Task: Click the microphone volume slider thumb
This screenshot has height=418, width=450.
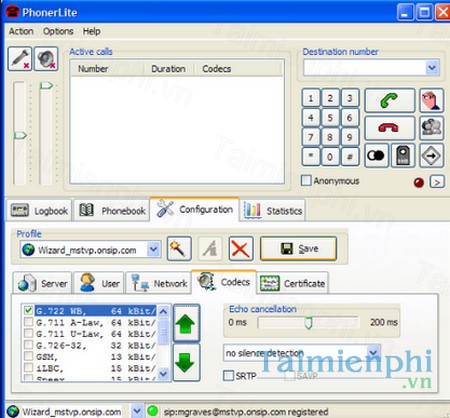Action: [x=20, y=135]
